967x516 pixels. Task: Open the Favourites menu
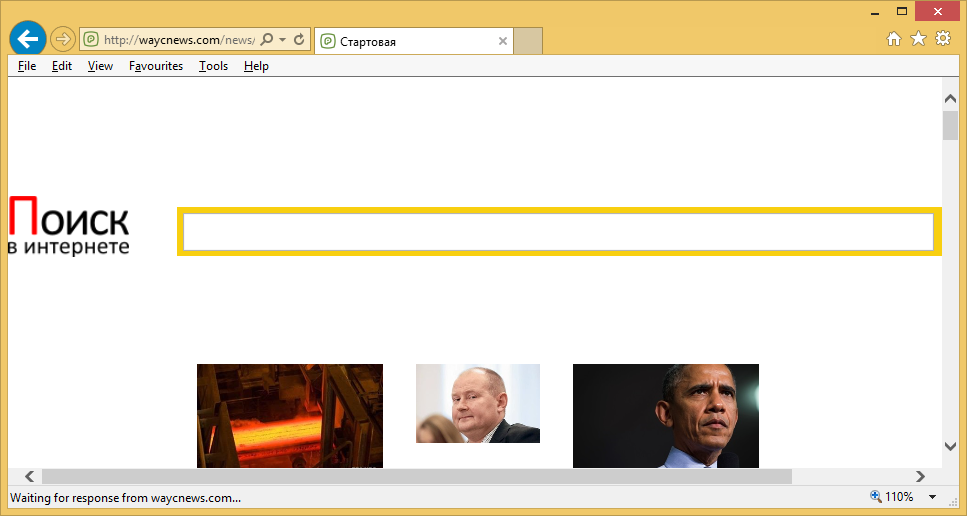pyautogui.click(x=156, y=66)
